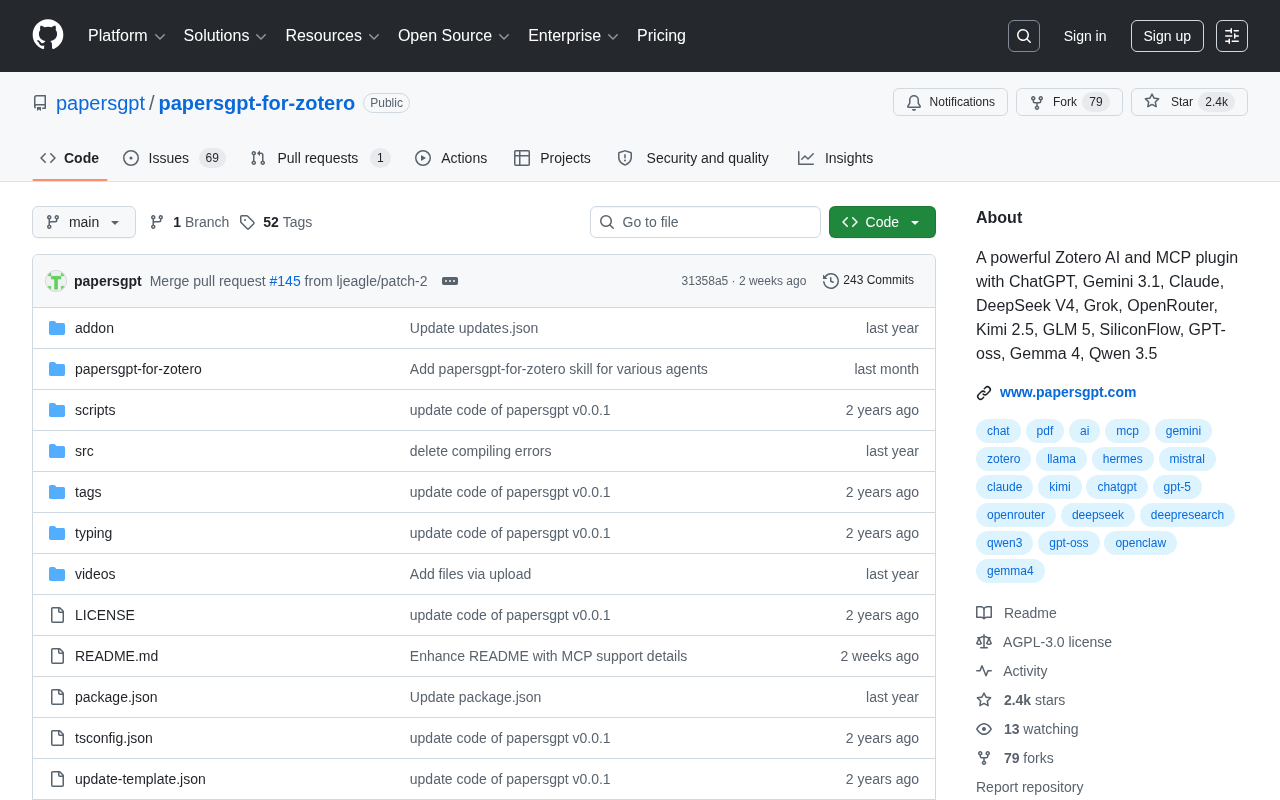The height and width of the screenshot is (800, 1280).
Task: Click the star icon beside 2.4k stars
Action: click(984, 700)
